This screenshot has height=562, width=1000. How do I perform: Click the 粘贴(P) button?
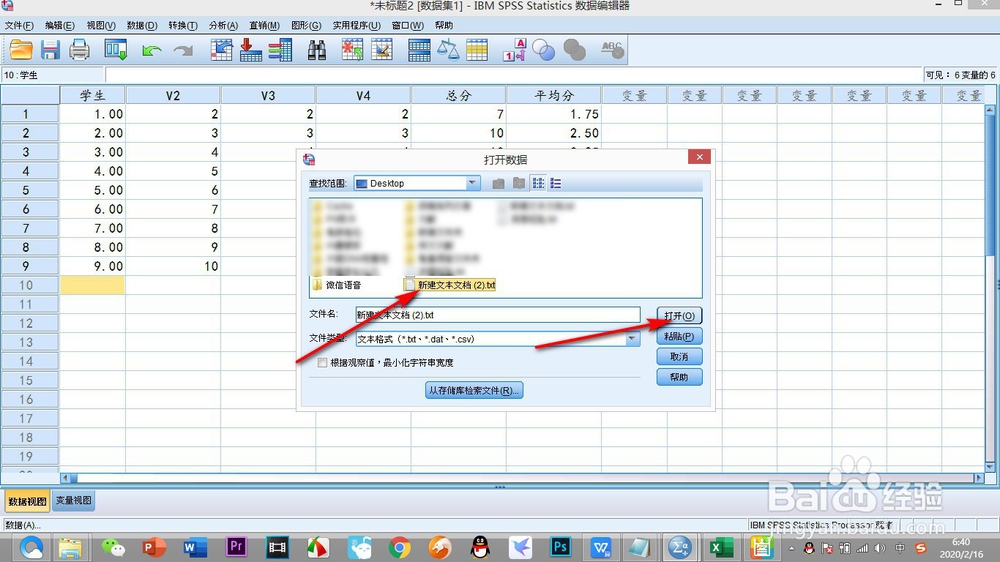(x=679, y=336)
